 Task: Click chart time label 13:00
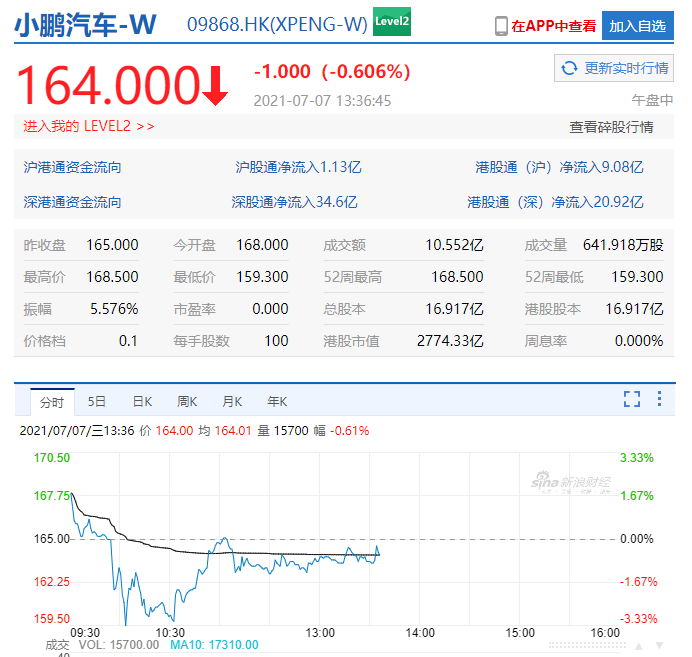pos(320,633)
